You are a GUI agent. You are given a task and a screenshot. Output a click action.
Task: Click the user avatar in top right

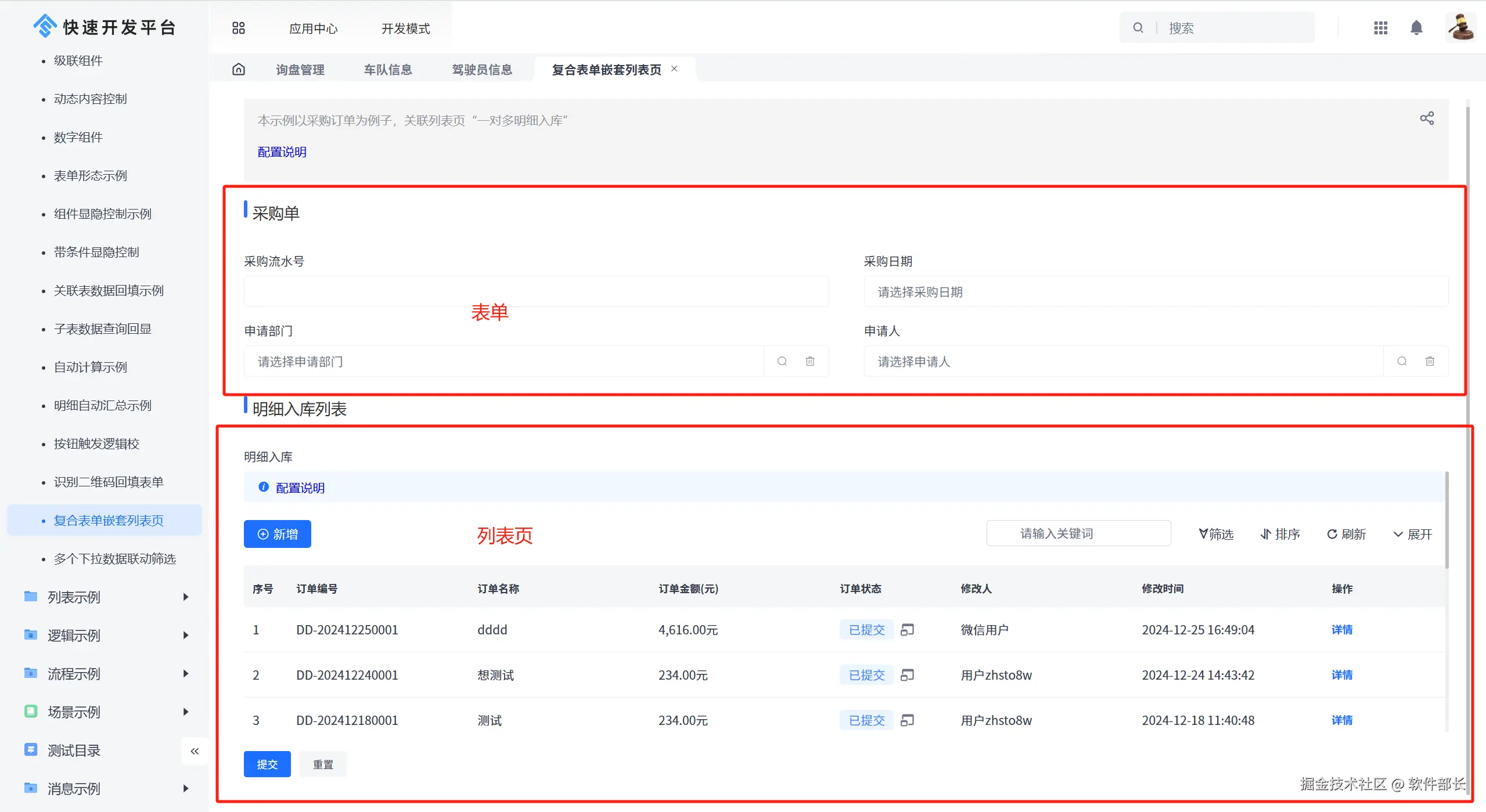(1460, 28)
